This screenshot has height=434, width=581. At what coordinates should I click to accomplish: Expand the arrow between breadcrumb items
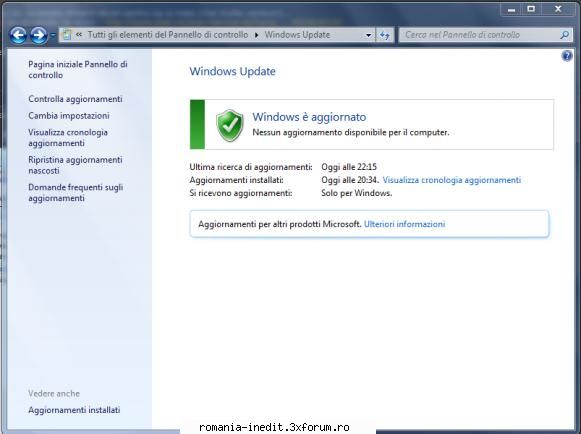tap(256, 35)
